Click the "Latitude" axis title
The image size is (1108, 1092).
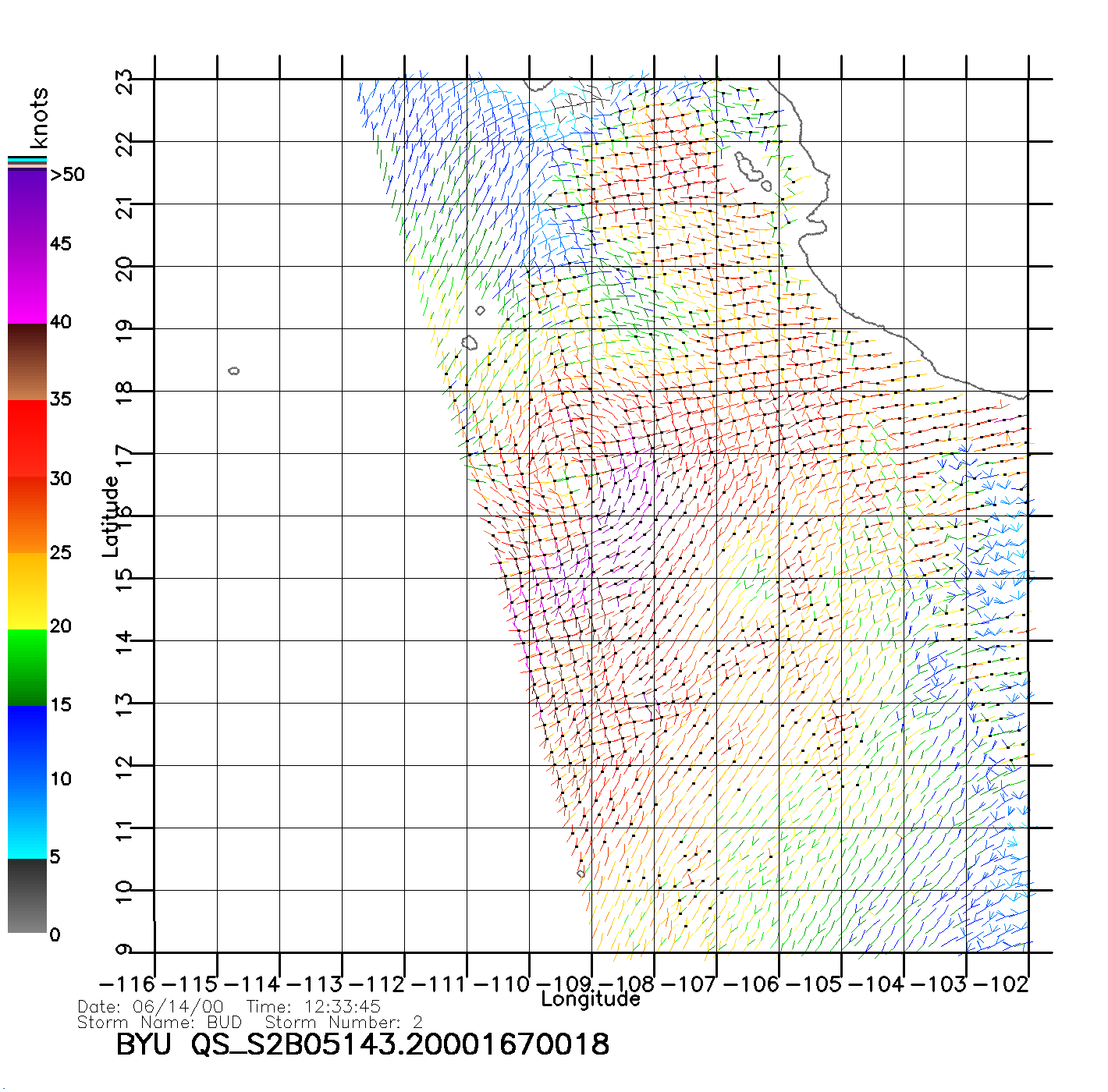coord(111,516)
